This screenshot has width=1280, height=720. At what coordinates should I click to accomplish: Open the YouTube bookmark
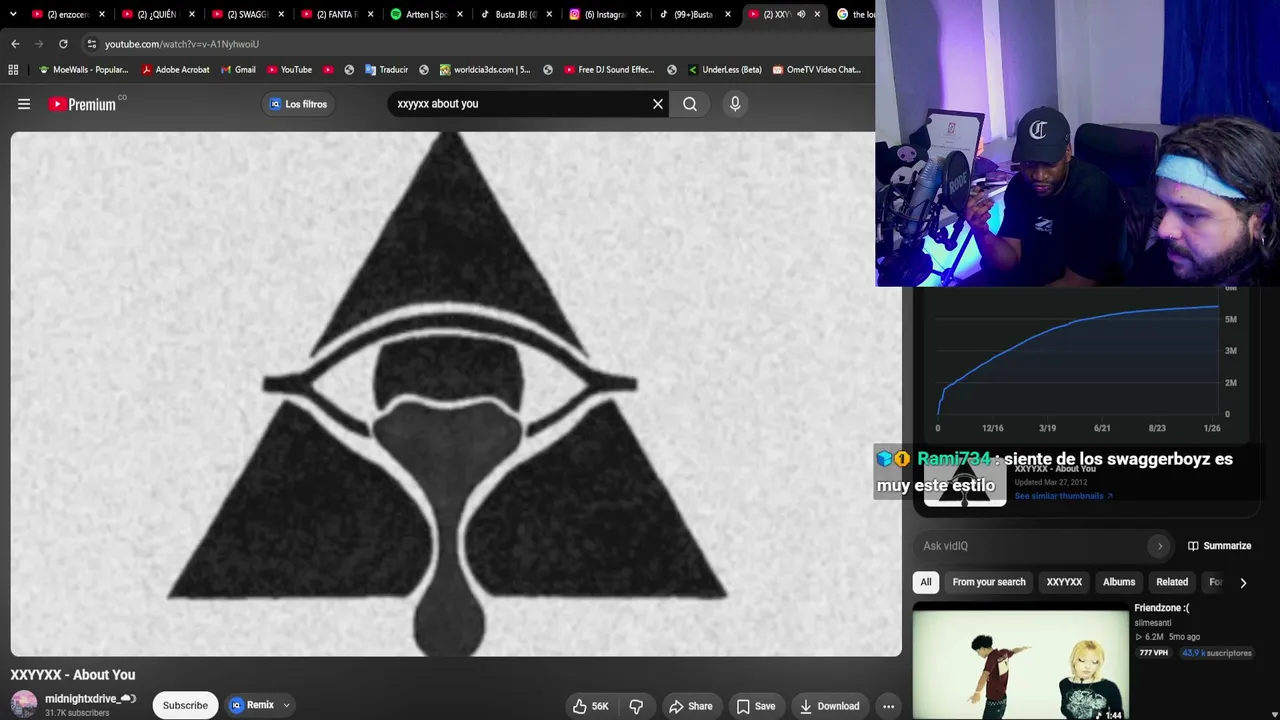click(290, 70)
